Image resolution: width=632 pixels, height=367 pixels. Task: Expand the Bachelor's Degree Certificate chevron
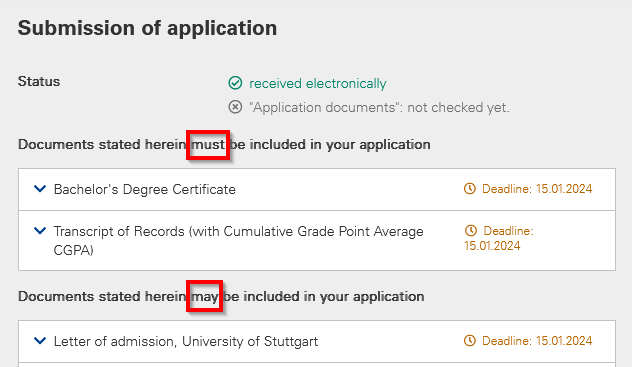coord(40,188)
